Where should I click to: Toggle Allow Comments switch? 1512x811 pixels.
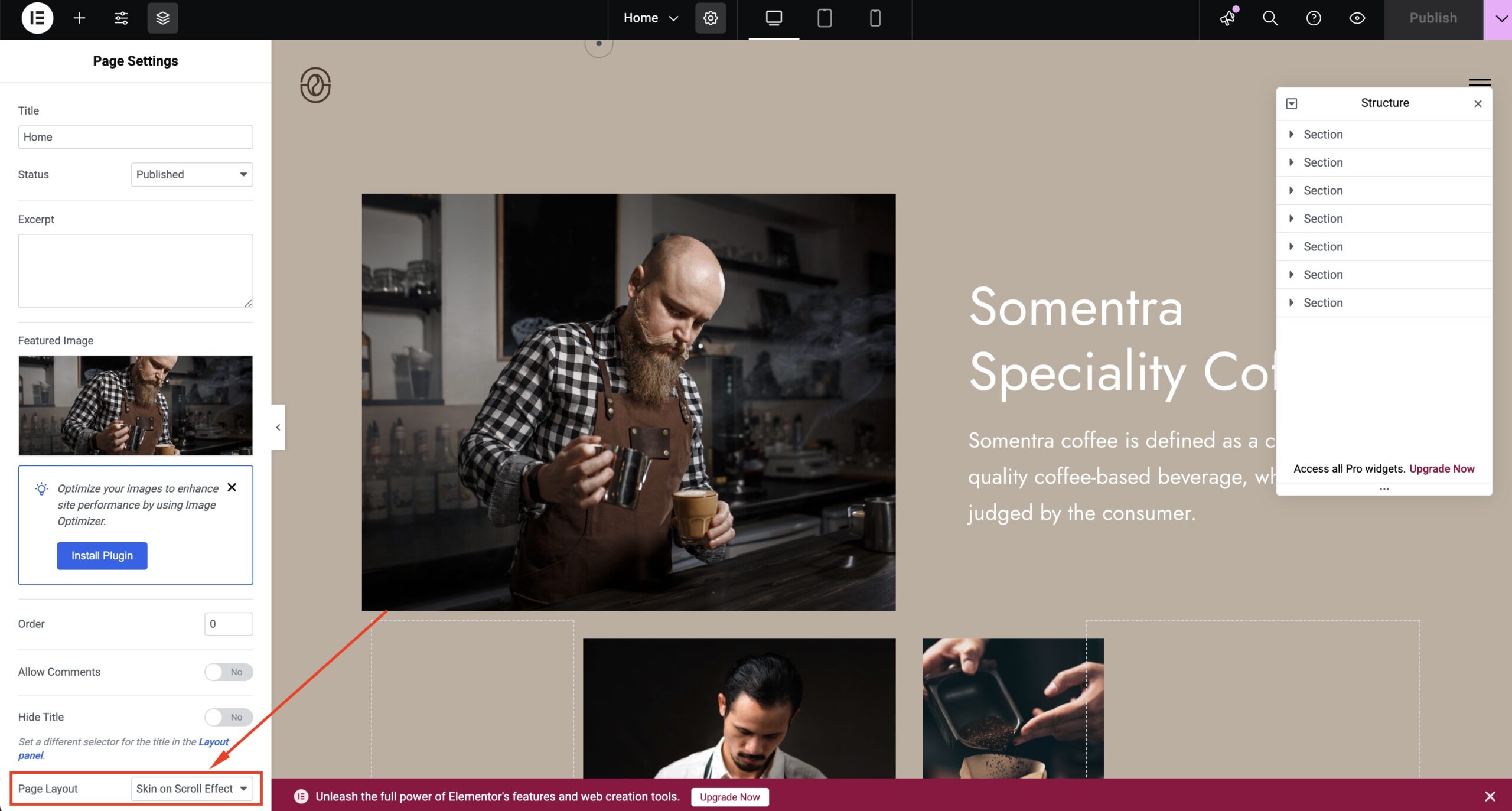pos(229,672)
